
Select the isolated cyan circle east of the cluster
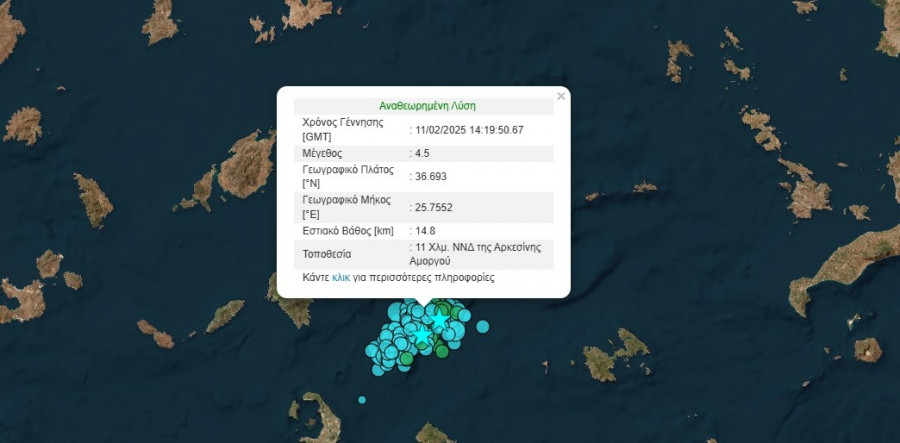pos(483,326)
